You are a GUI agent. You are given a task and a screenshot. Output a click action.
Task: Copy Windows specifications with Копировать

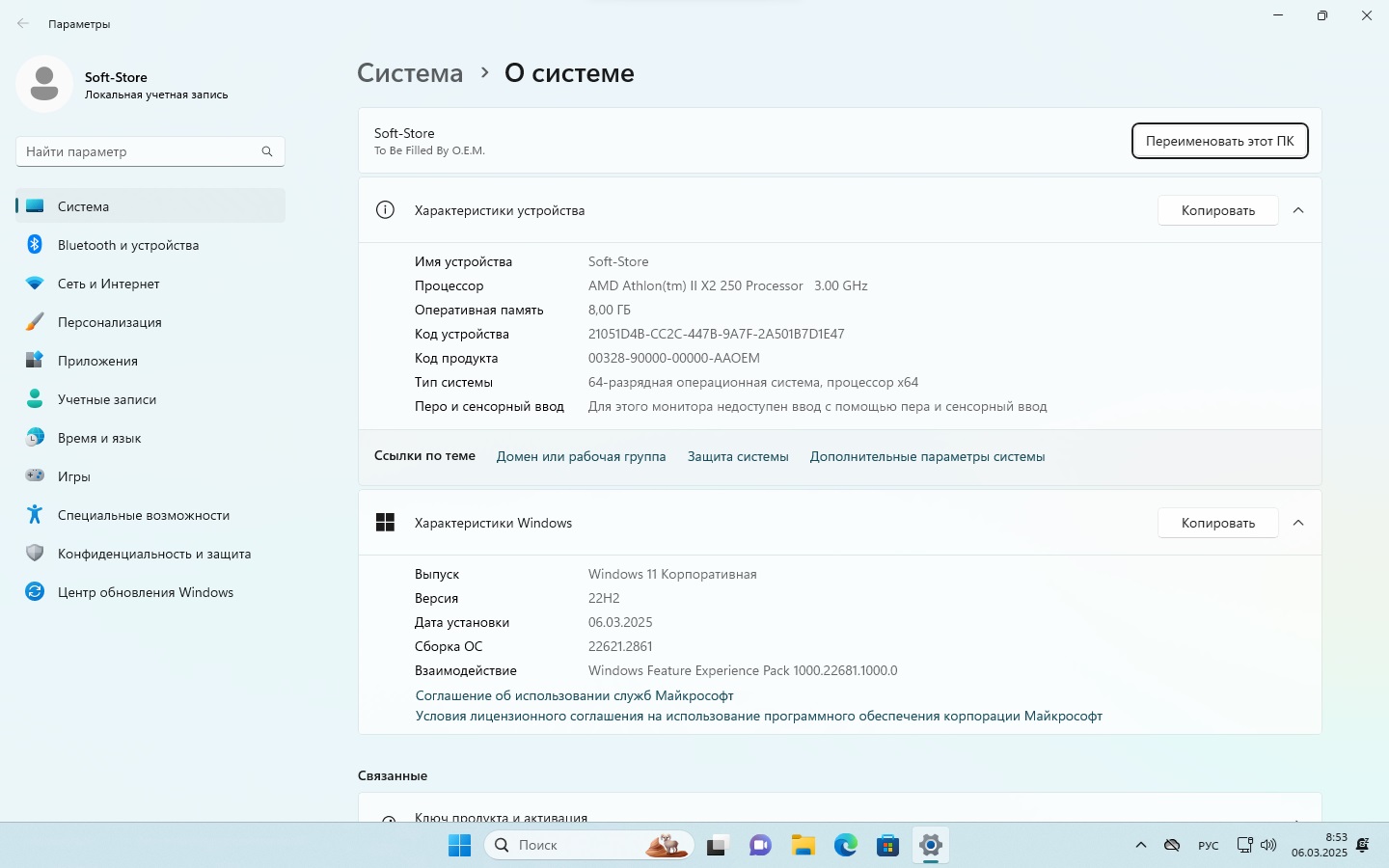coord(1218,523)
